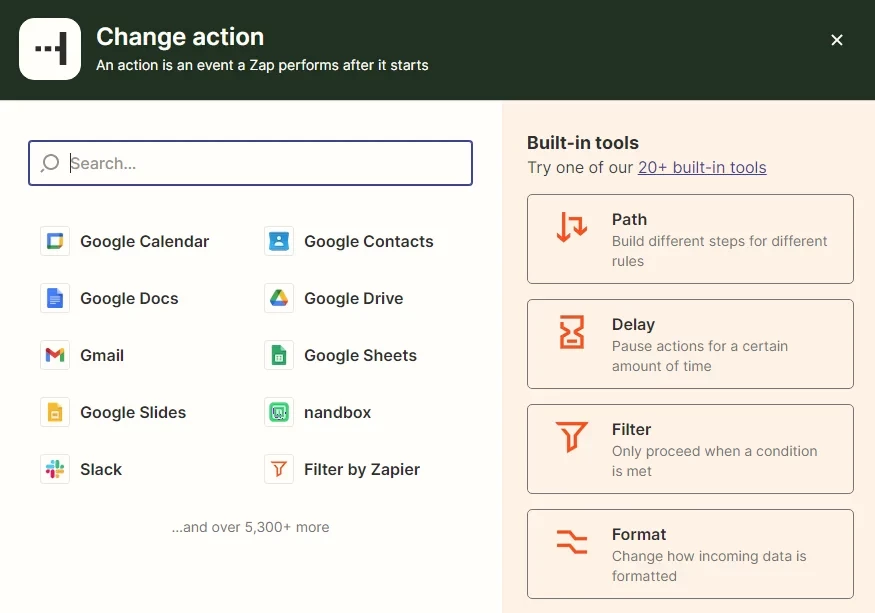Open the Format built-in tool card
The height and width of the screenshot is (613, 875).
tap(690, 554)
